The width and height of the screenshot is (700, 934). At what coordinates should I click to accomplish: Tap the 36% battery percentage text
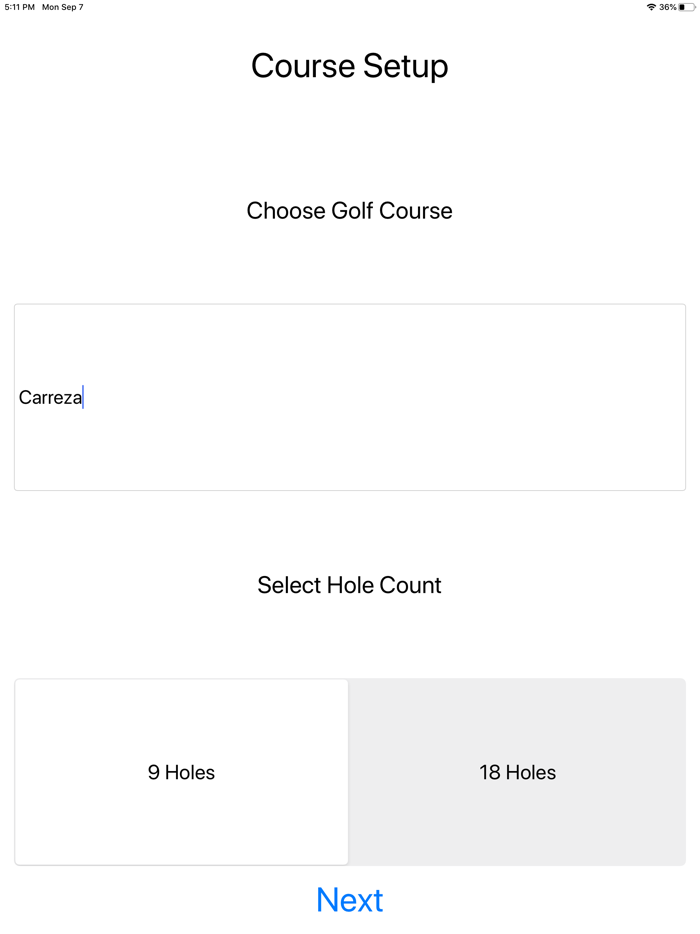pos(667,7)
